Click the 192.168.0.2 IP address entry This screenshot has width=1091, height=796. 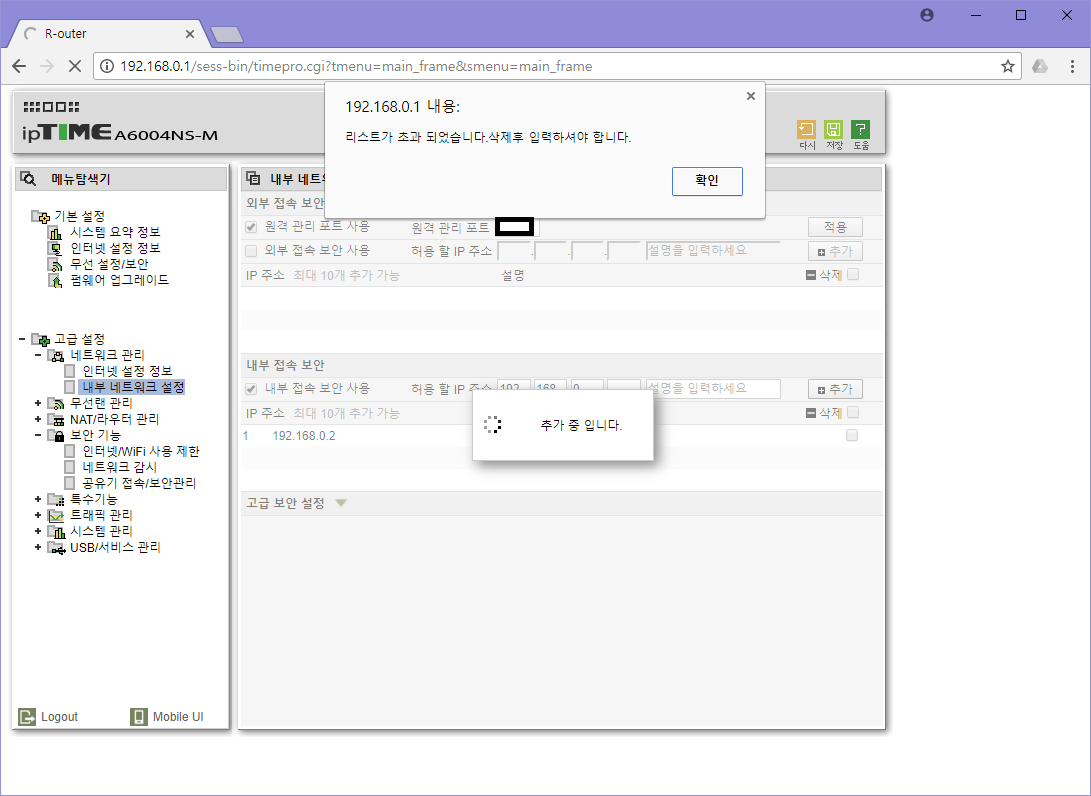click(x=303, y=436)
